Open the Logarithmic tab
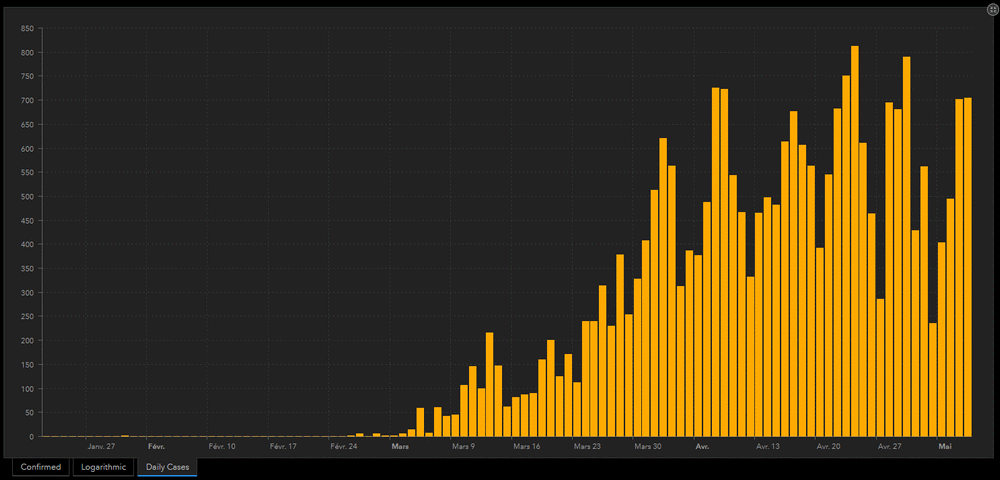The height and width of the screenshot is (480, 1000). [x=103, y=467]
